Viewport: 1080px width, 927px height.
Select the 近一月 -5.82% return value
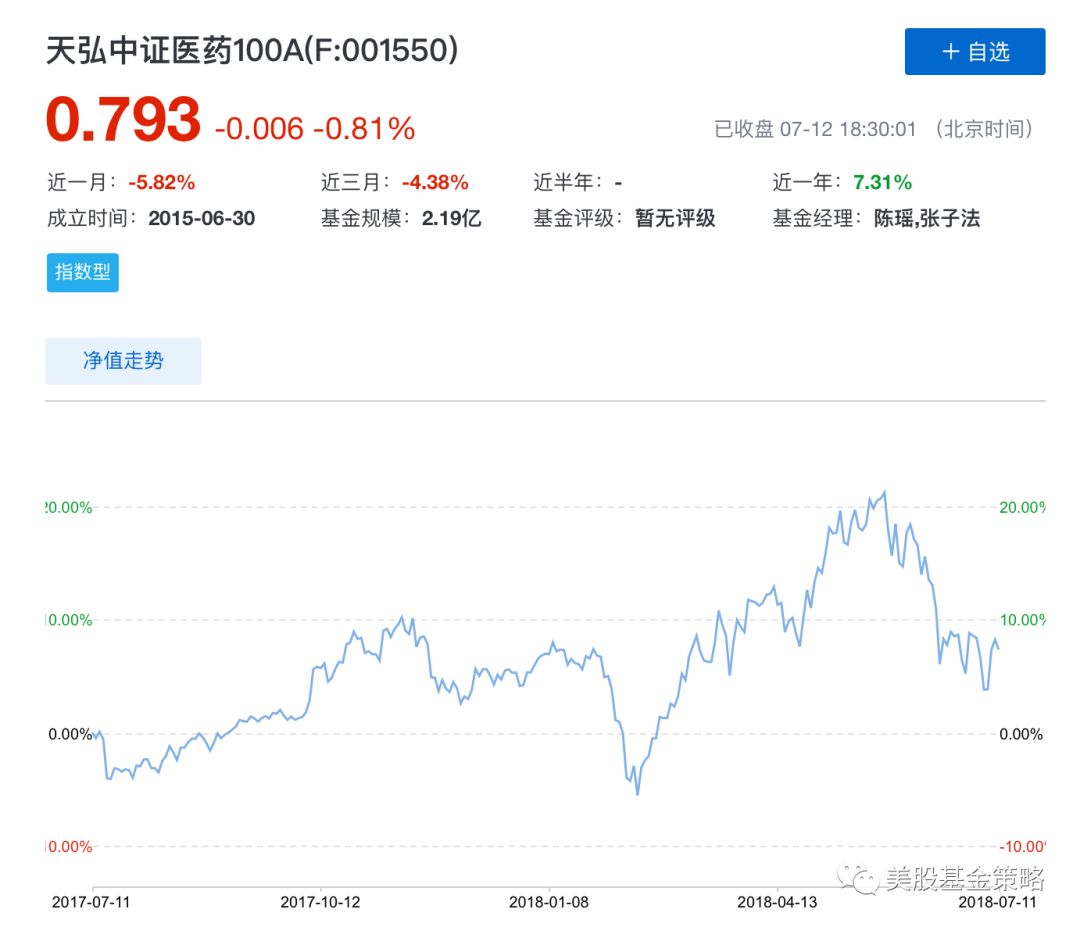[161, 182]
